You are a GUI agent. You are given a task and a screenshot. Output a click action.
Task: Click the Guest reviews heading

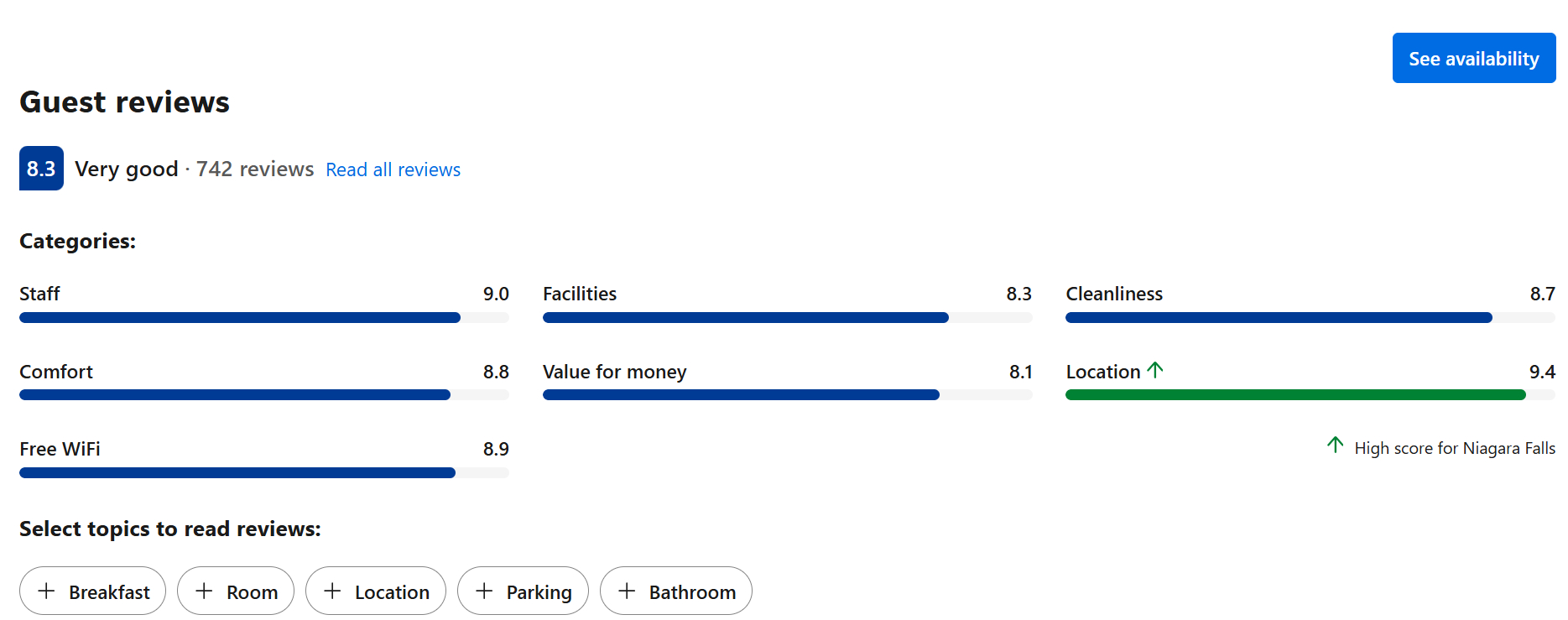(124, 102)
